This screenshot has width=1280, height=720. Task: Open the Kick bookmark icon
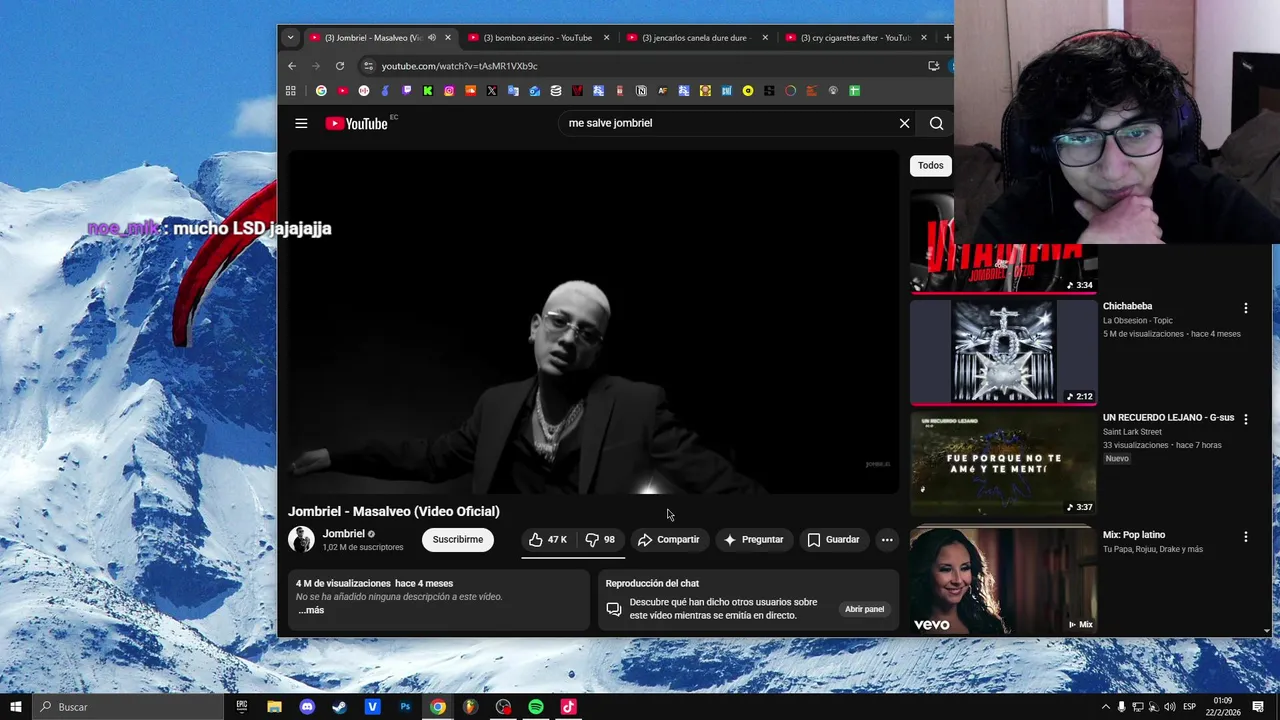(428, 91)
